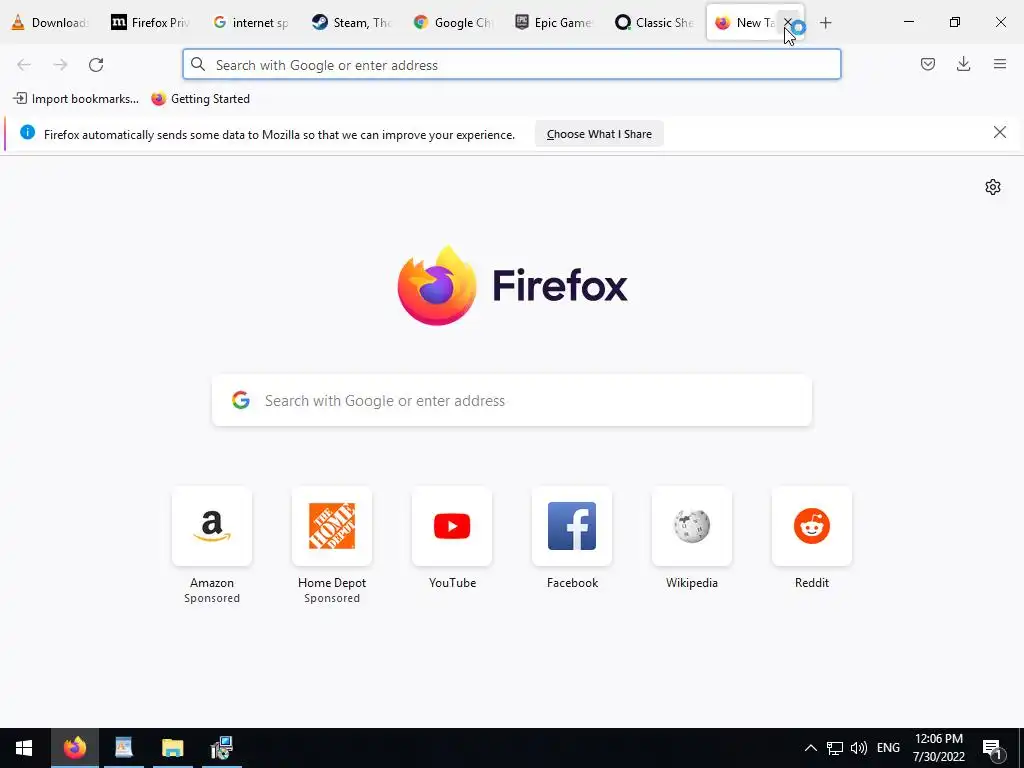This screenshot has width=1024, height=768.
Task: Switch to the Google Chrome tab
Action: (453, 23)
